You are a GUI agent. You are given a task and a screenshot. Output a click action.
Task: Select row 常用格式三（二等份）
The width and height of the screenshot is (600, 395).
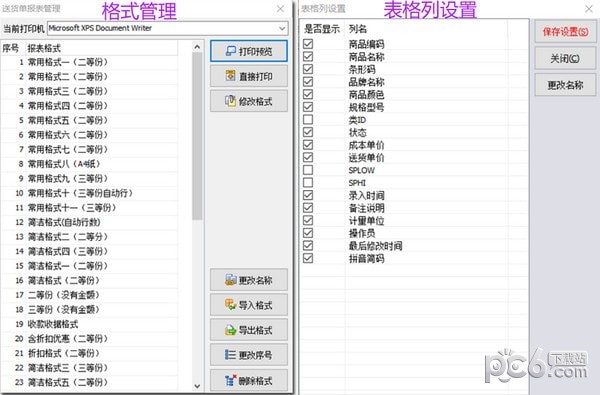[x=89, y=91]
